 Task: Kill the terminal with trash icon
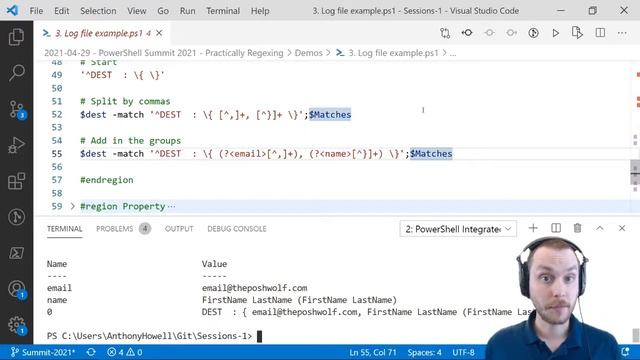click(x=578, y=228)
